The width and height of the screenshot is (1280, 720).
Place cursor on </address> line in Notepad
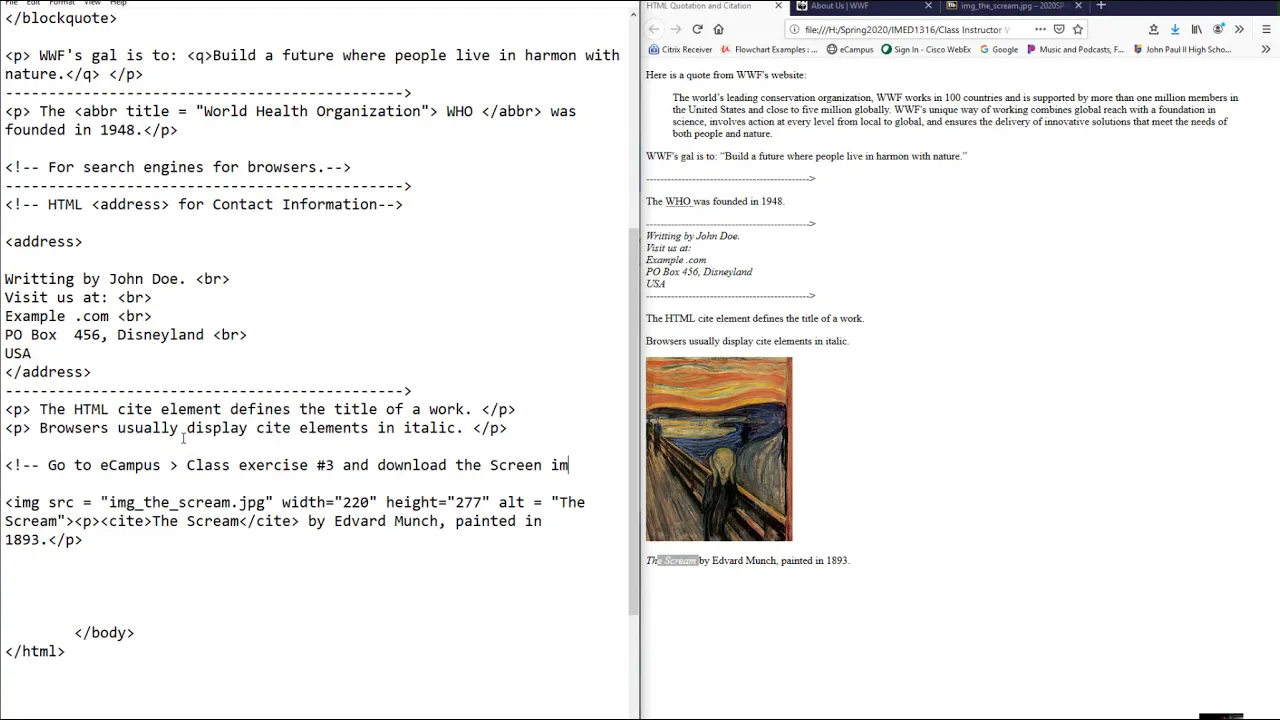click(48, 372)
